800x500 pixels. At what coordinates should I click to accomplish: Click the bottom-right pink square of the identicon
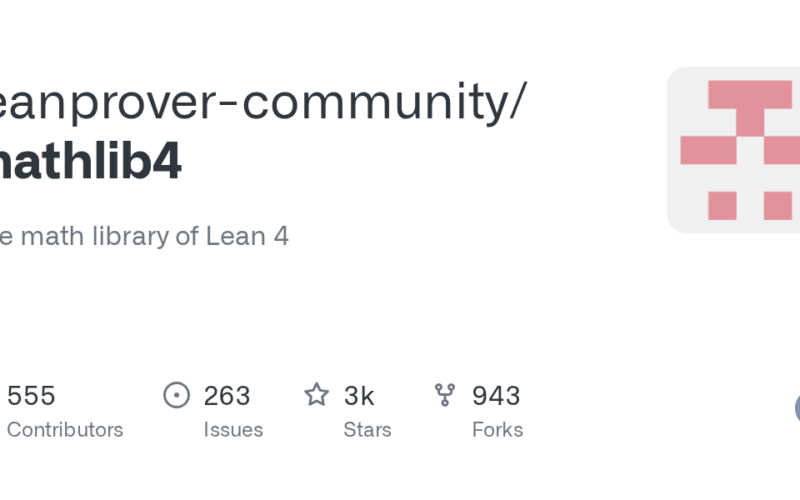[x=777, y=205]
